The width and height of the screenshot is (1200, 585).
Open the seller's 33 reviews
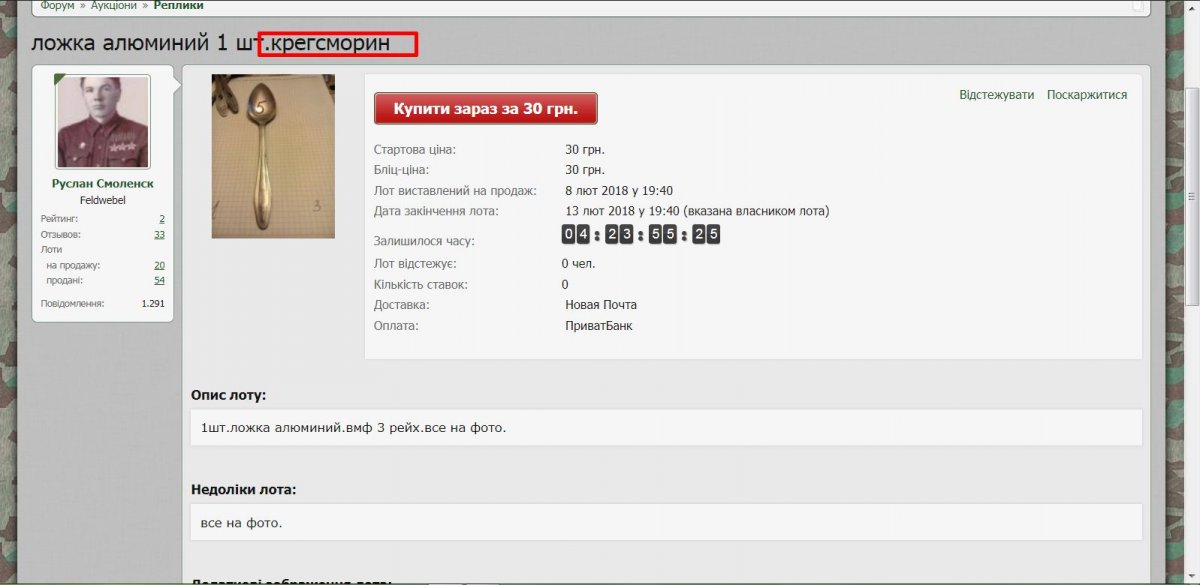pyautogui.click(x=159, y=234)
